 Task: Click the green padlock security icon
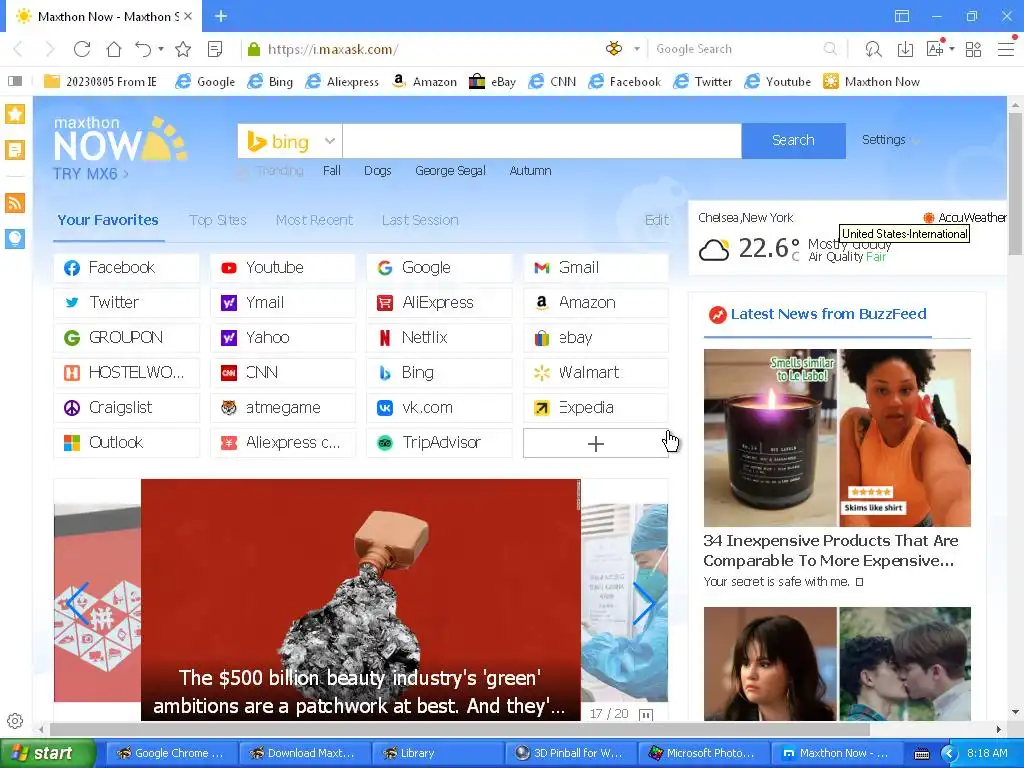pos(254,49)
